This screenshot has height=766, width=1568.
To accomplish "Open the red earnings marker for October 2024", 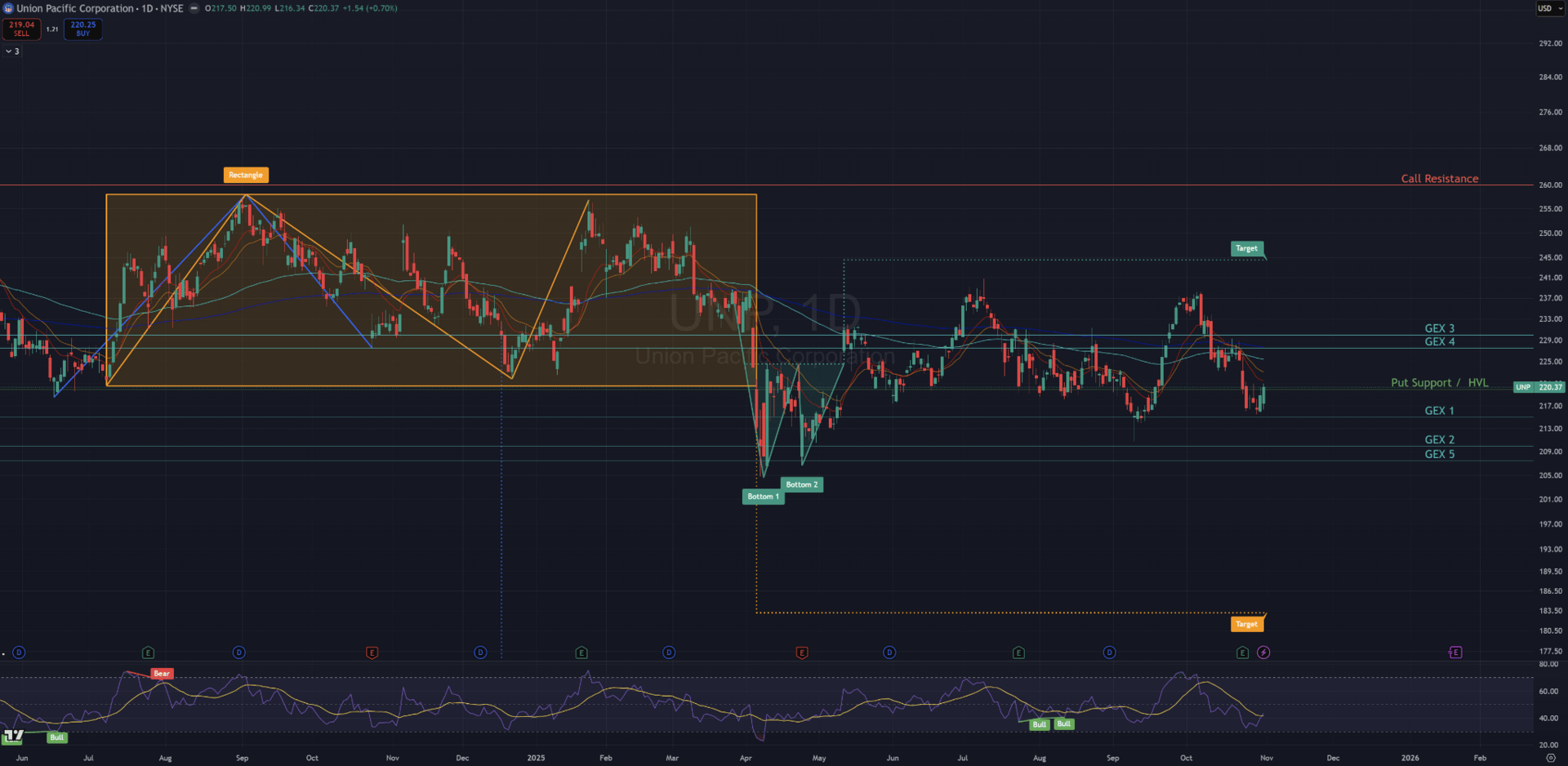I will pyautogui.click(x=372, y=652).
